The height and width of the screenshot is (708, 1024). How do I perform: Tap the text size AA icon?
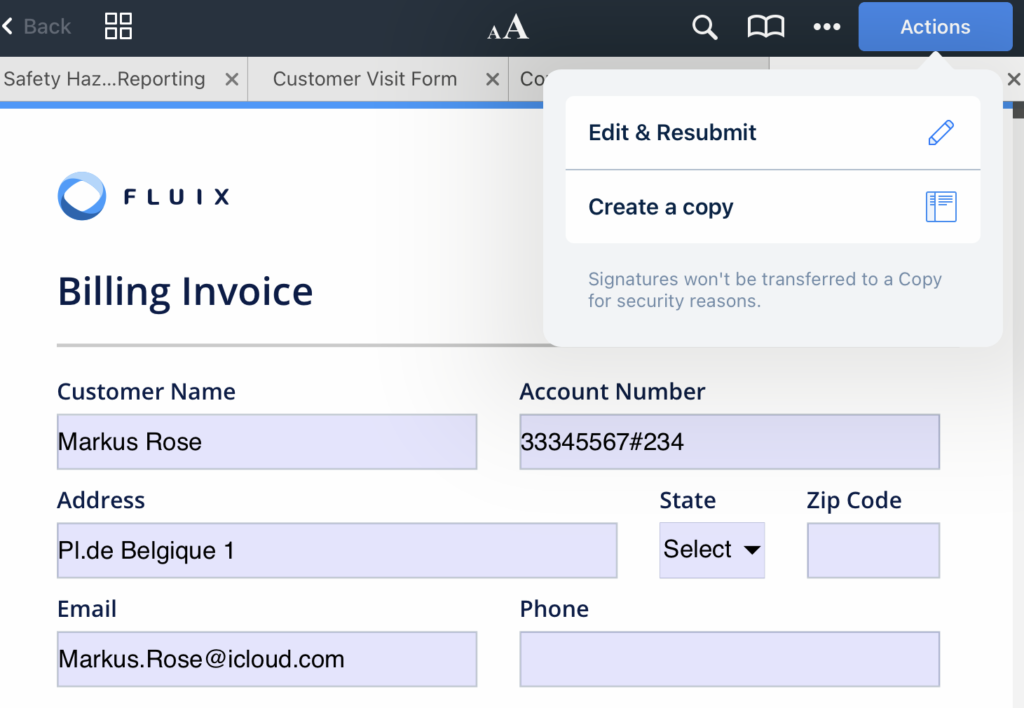[508, 28]
